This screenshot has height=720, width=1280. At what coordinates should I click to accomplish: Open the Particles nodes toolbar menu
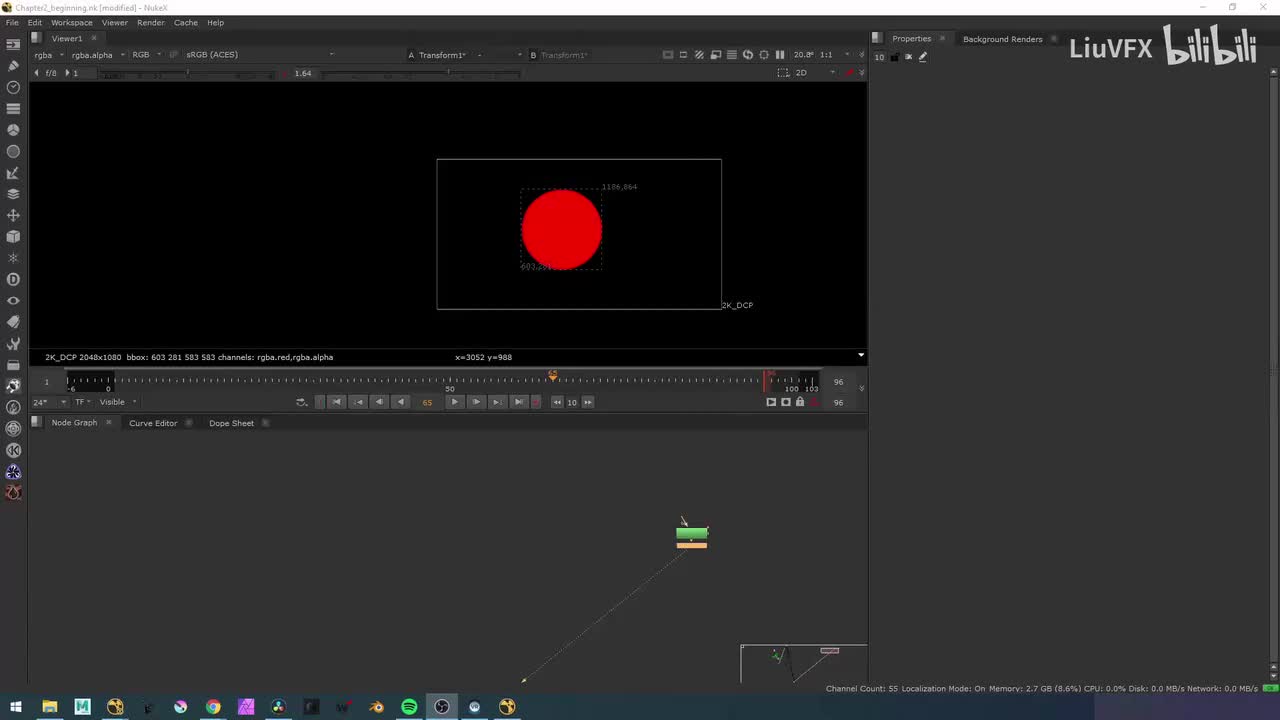[x=13, y=258]
